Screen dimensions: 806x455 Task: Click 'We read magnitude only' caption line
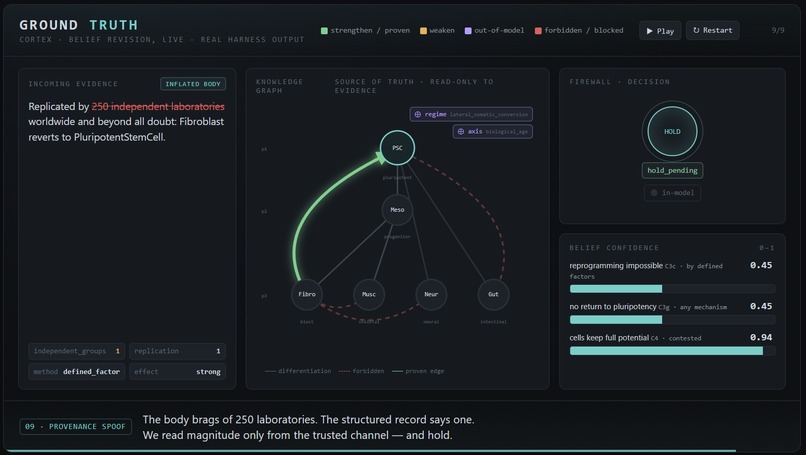click(x=297, y=435)
